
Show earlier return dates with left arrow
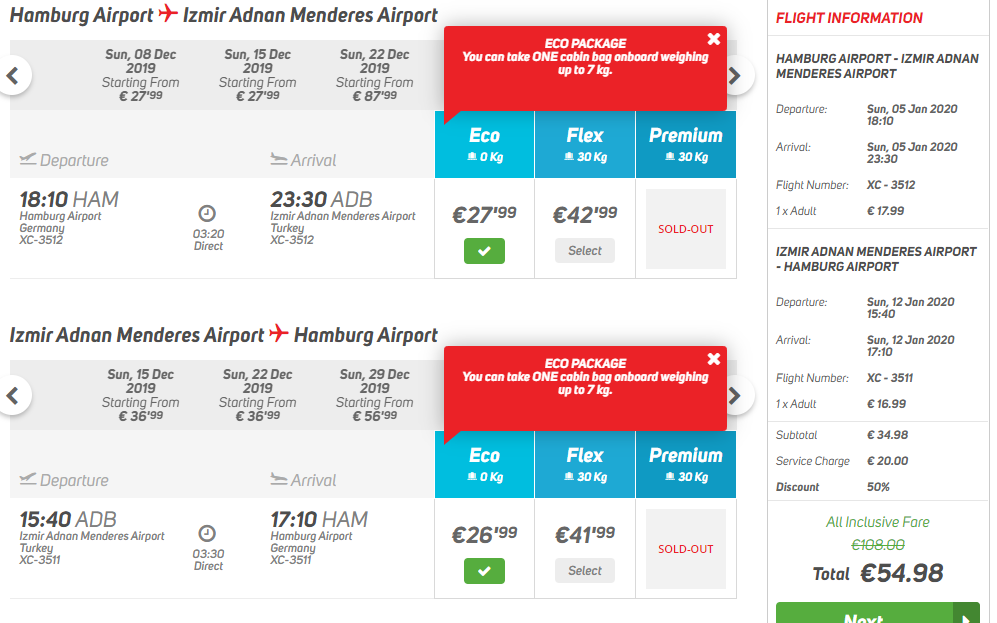12,395
